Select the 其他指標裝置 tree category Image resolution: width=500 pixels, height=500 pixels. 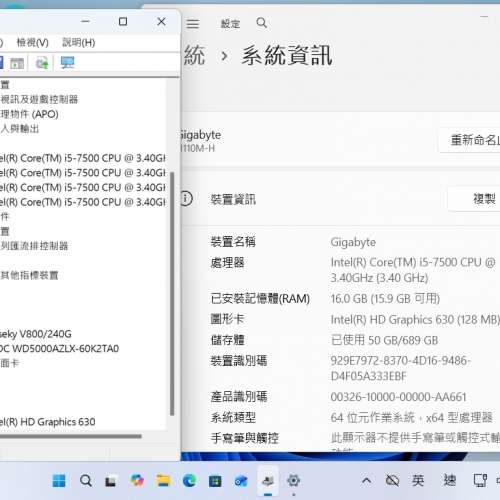29,275
